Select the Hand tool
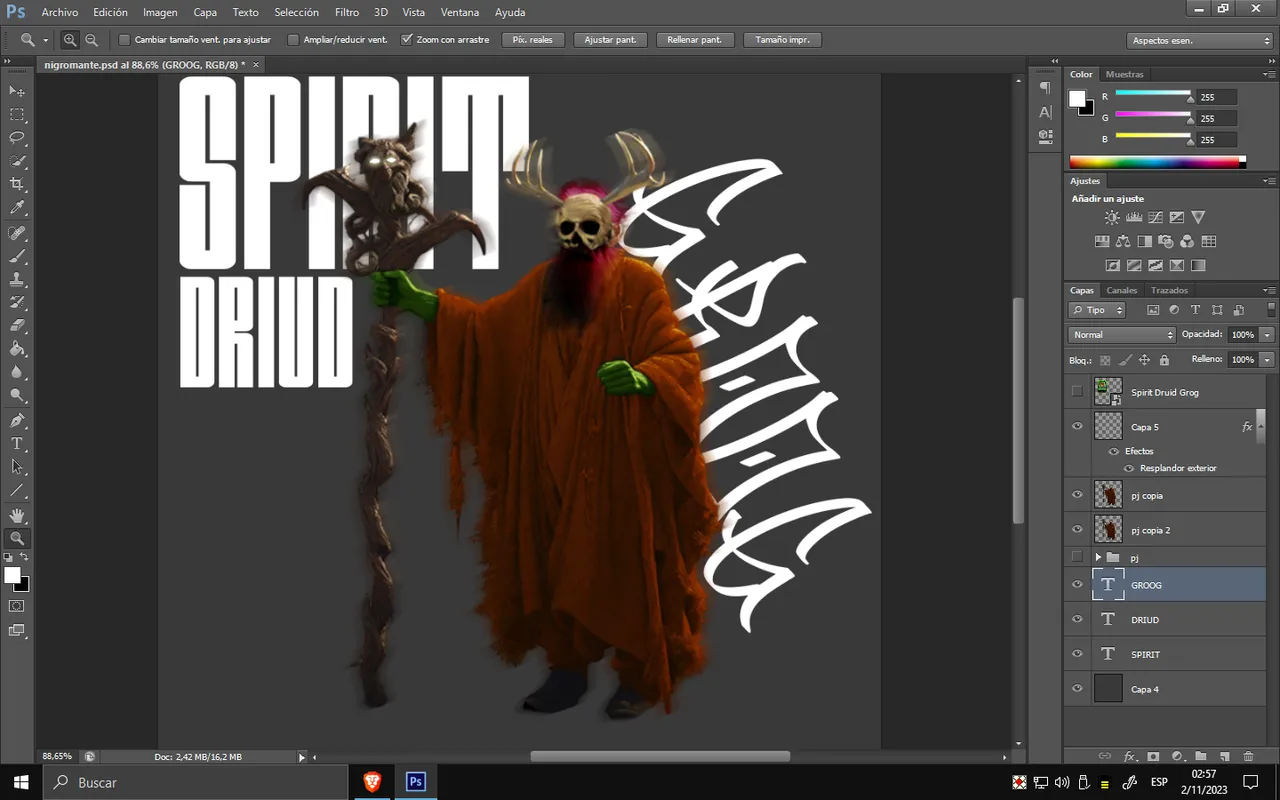This screenshot has height=800, width=1280. click(17, 514)
